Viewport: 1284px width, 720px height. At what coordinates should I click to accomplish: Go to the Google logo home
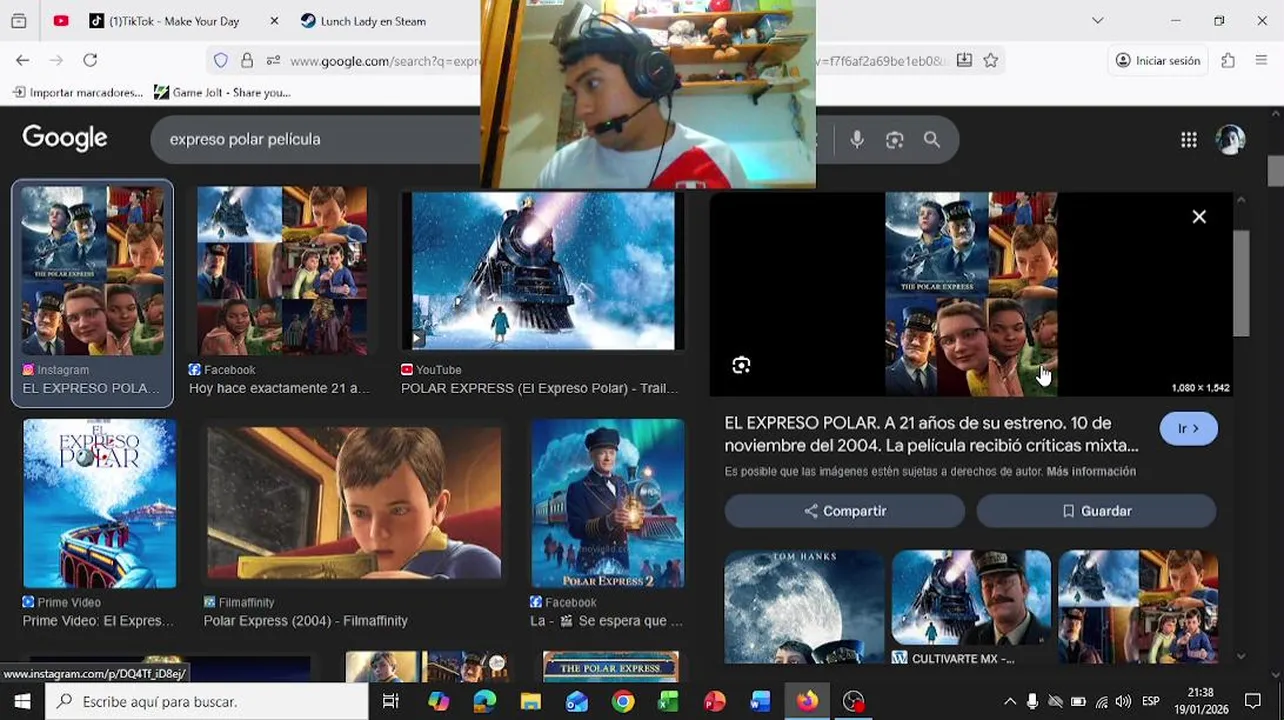[65, 138]
